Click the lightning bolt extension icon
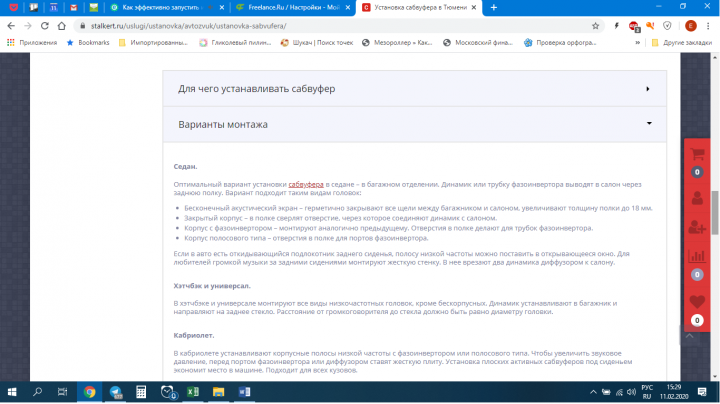The width and height of the screenshot is (720, 404). (617, 26)
